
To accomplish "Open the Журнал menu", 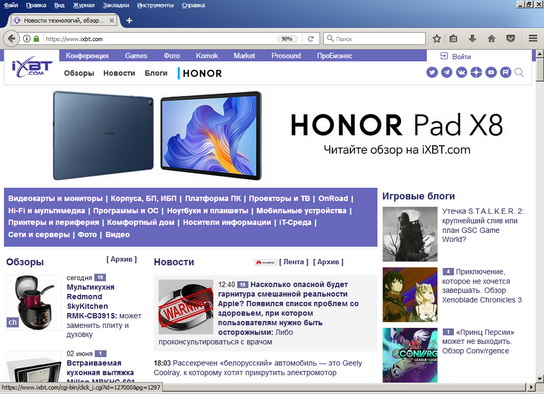I will pyautogui.click(x=84, y=6).
